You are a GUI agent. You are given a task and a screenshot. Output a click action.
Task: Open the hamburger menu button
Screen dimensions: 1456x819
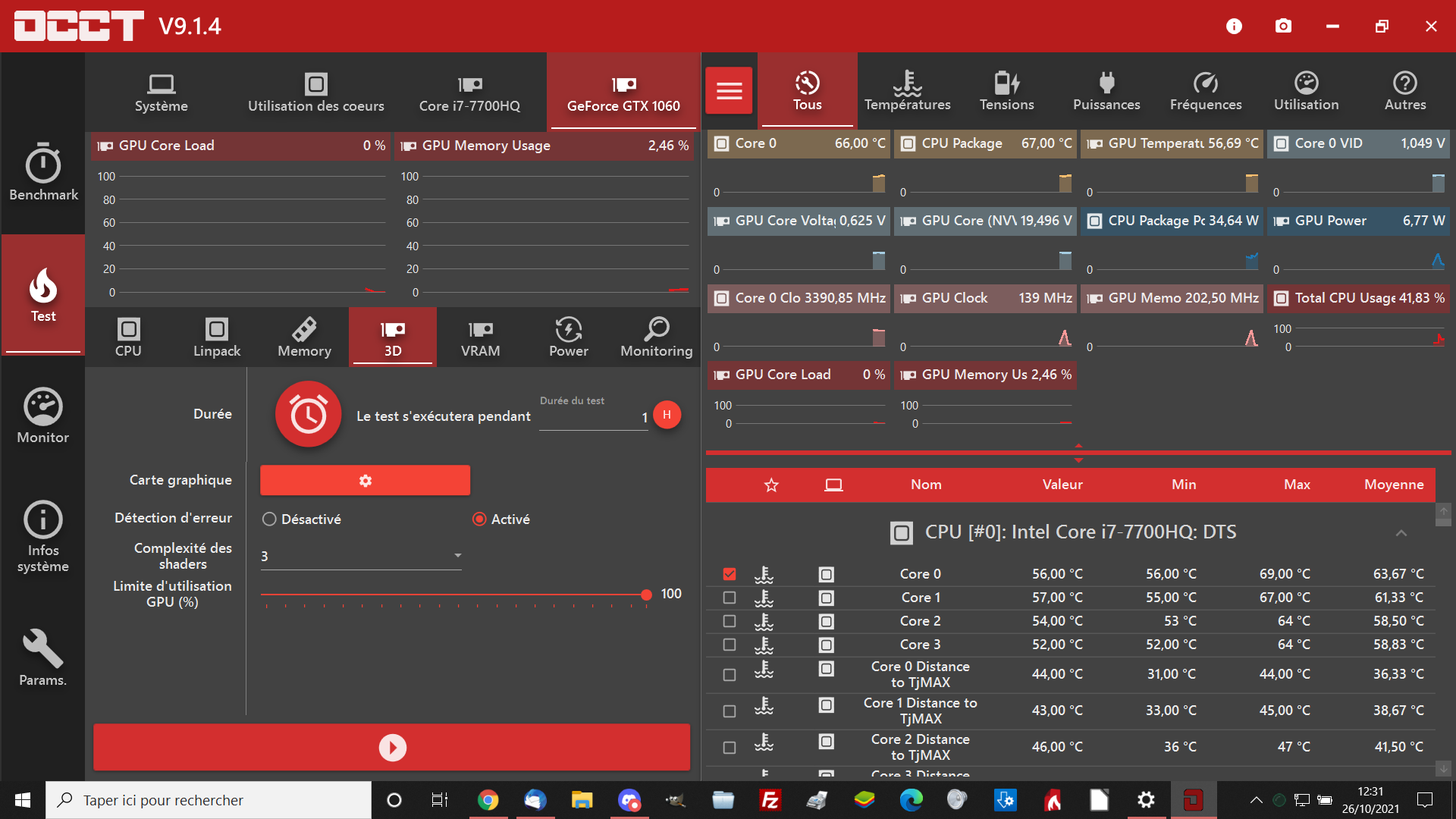(729, 90)
